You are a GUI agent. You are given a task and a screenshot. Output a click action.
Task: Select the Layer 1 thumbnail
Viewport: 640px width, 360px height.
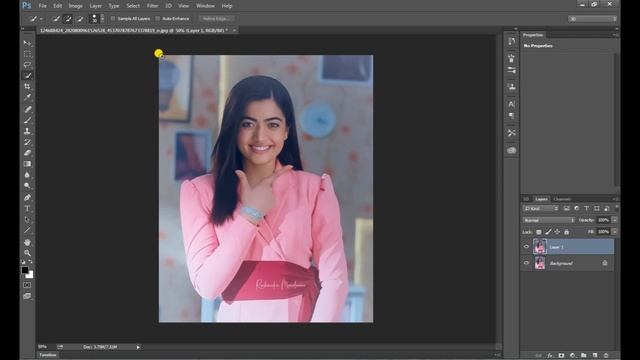[540, 247]
